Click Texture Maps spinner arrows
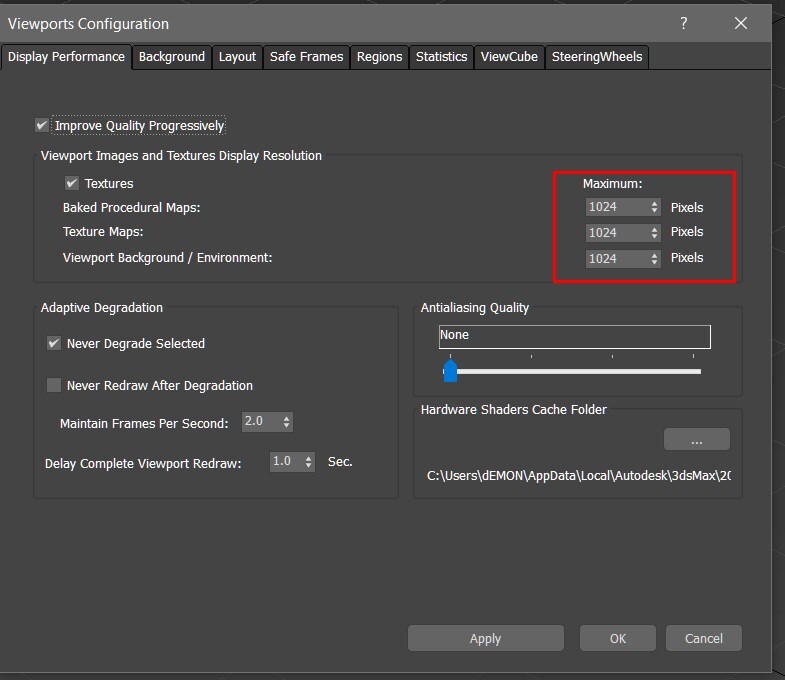Viewport: 785px width, 680px height. point(654,232)
